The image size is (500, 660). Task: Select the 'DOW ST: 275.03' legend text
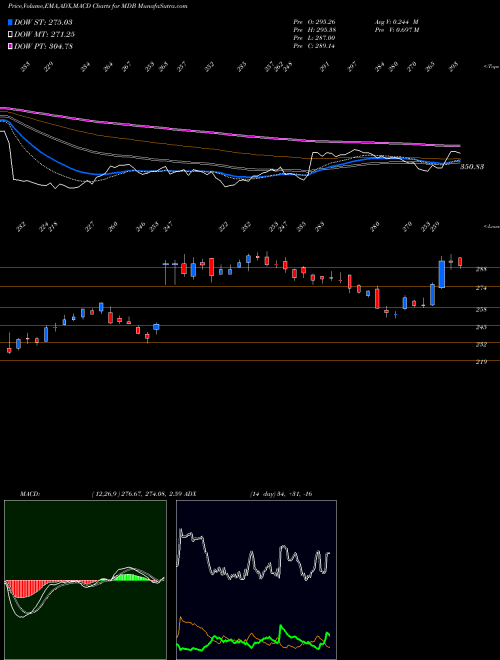click(x=43, y=22)
